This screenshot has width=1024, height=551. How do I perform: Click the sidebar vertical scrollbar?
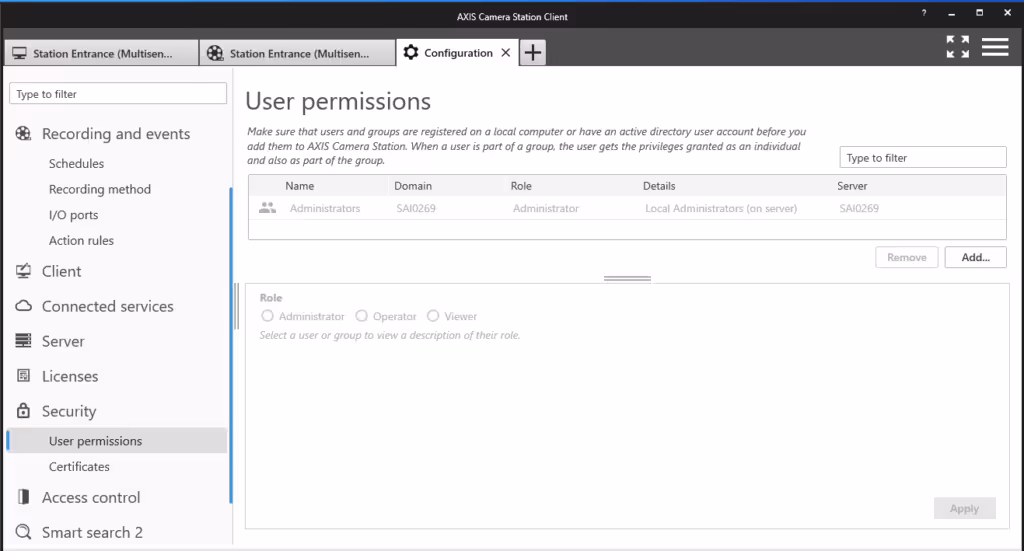pyautogui.click(x=231, y=345)
